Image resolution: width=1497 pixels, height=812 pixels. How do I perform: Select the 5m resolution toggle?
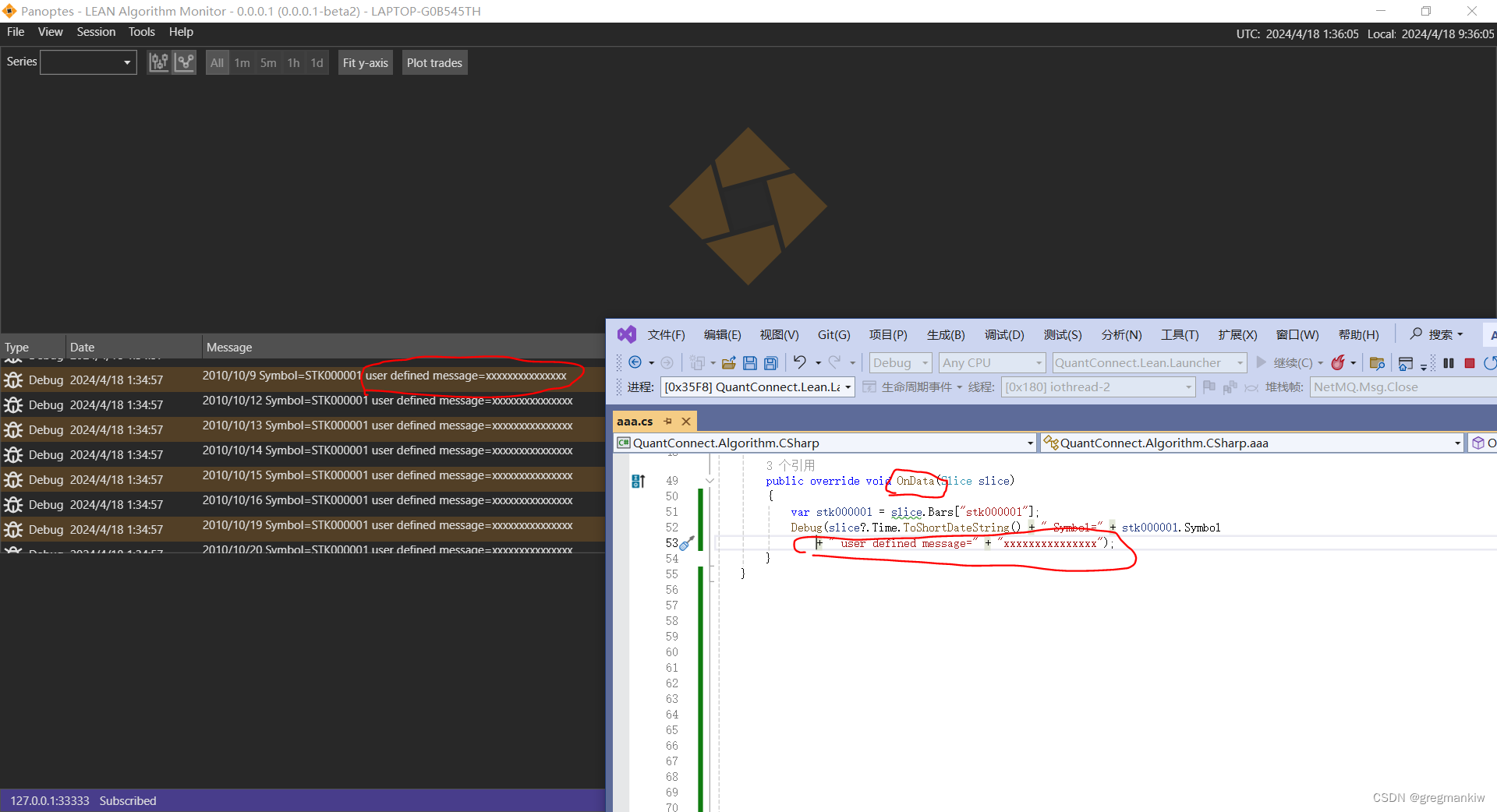pyautogui.click(x=268, y=63)
